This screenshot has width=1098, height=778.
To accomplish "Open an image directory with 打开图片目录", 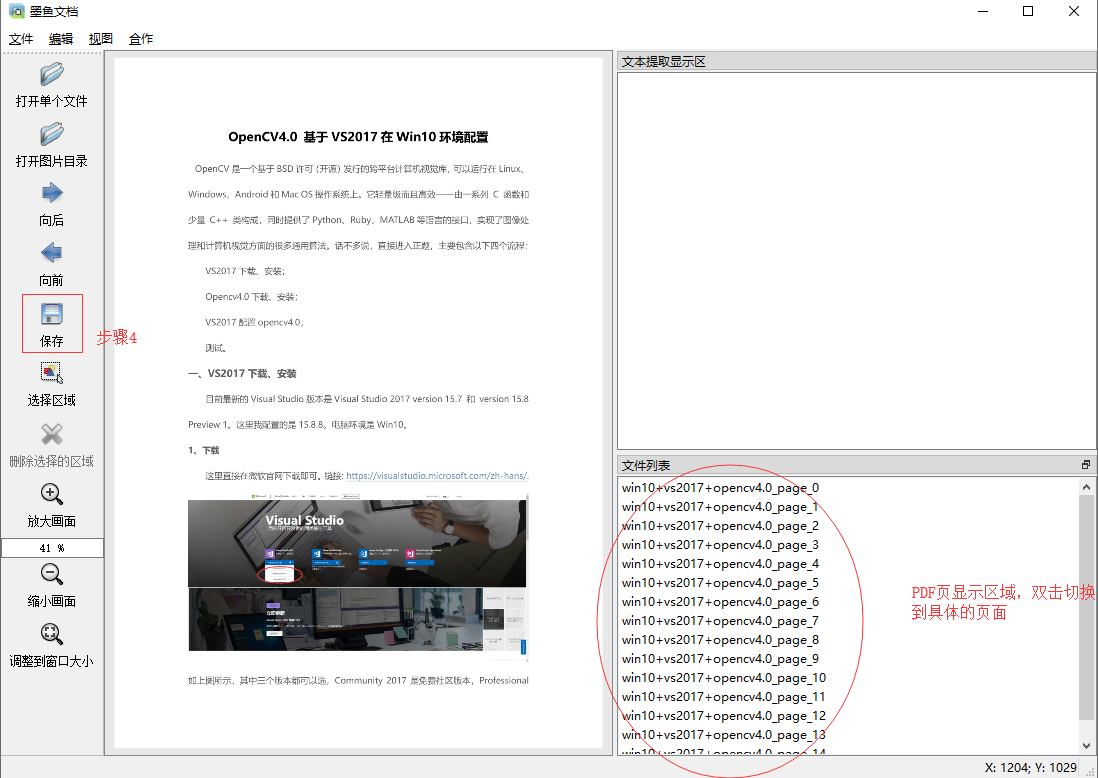I will 51,142.
